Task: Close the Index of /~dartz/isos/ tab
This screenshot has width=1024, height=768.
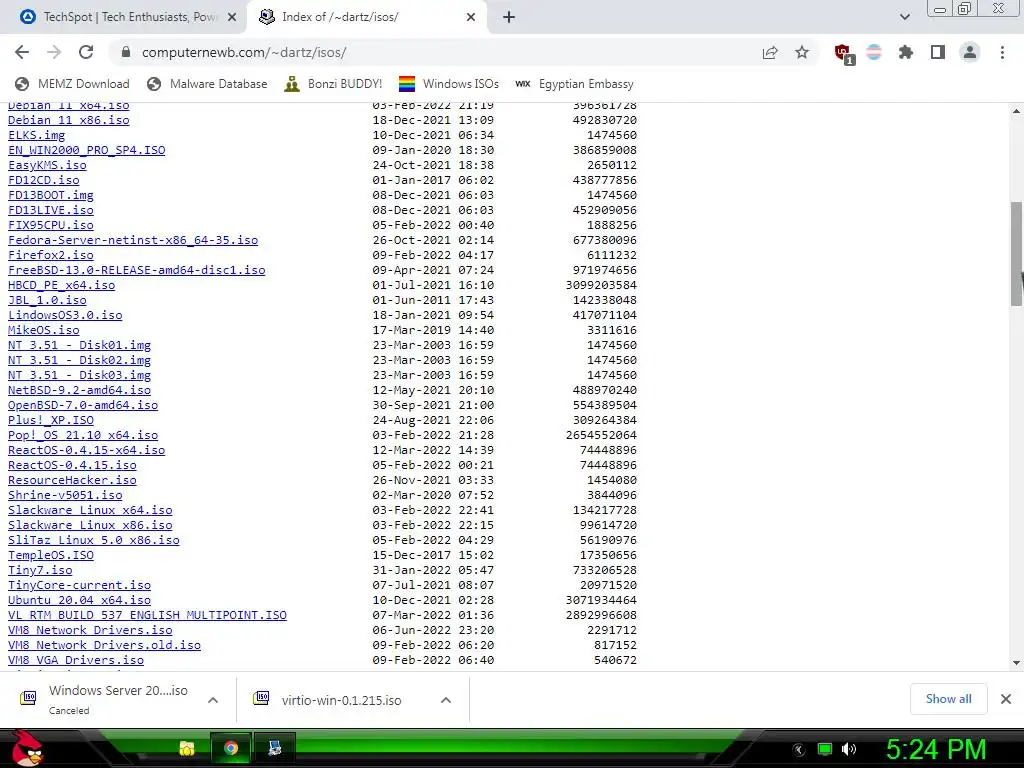Action: pyautogui.click(x=471, y=17)
